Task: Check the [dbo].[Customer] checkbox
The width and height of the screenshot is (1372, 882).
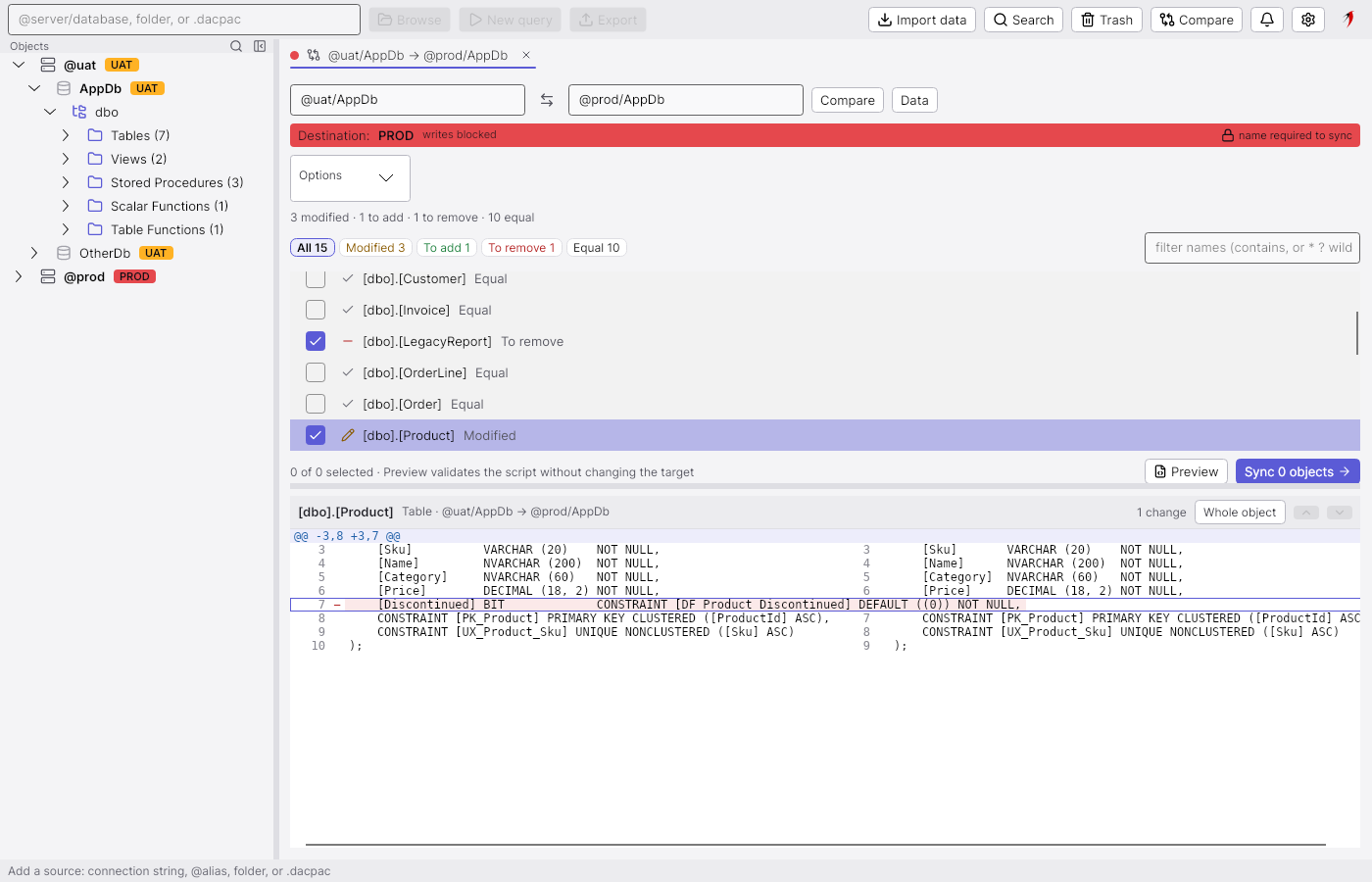Action: 316,278
